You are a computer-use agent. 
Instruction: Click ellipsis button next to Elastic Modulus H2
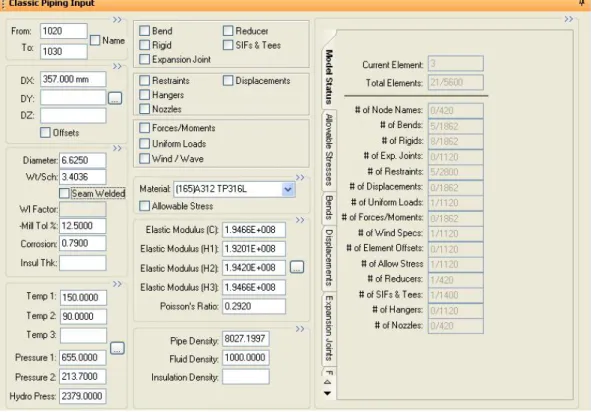pos(297,267)
